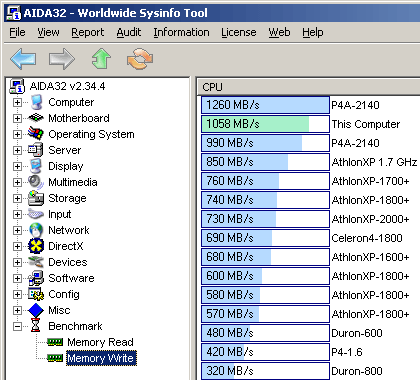
Task: Select the Memory Write benchmark item
Action: (101, 358)
